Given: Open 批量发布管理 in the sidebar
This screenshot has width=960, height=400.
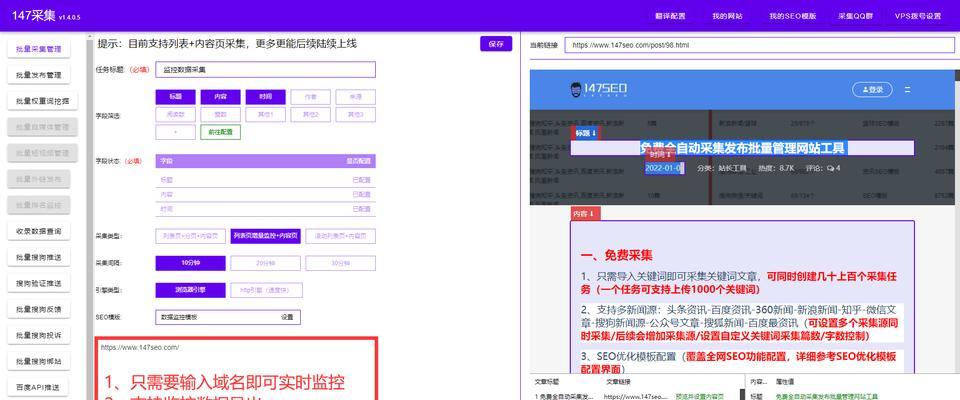Looking at the screenshot, I should [x=39, y=75].
